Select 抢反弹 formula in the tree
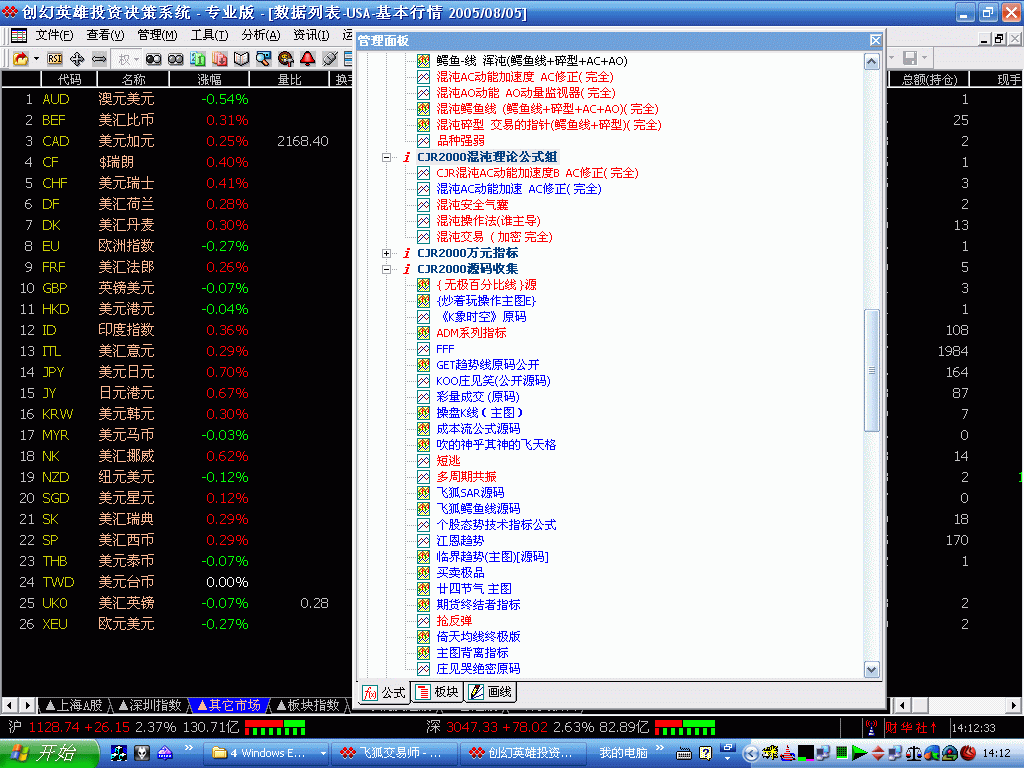The image size is (1024, 768). point(454,621)
